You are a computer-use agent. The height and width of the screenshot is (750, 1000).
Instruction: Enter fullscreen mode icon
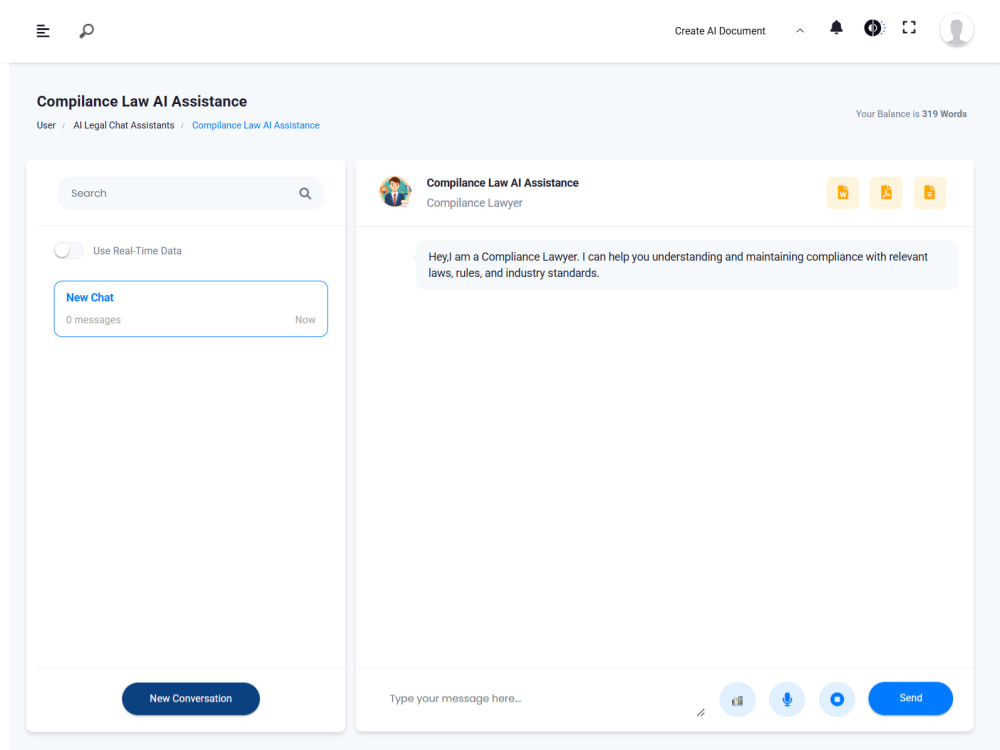coord(909,27)
